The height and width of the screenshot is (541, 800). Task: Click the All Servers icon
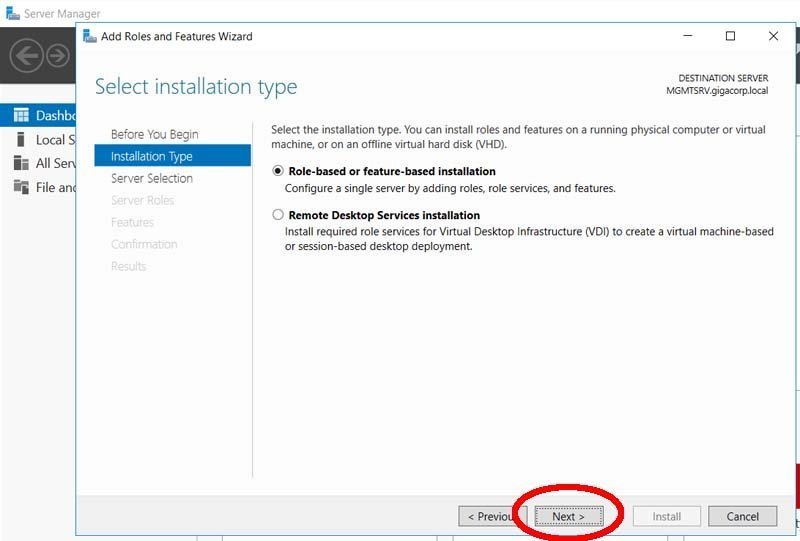(x=21, y=163)
